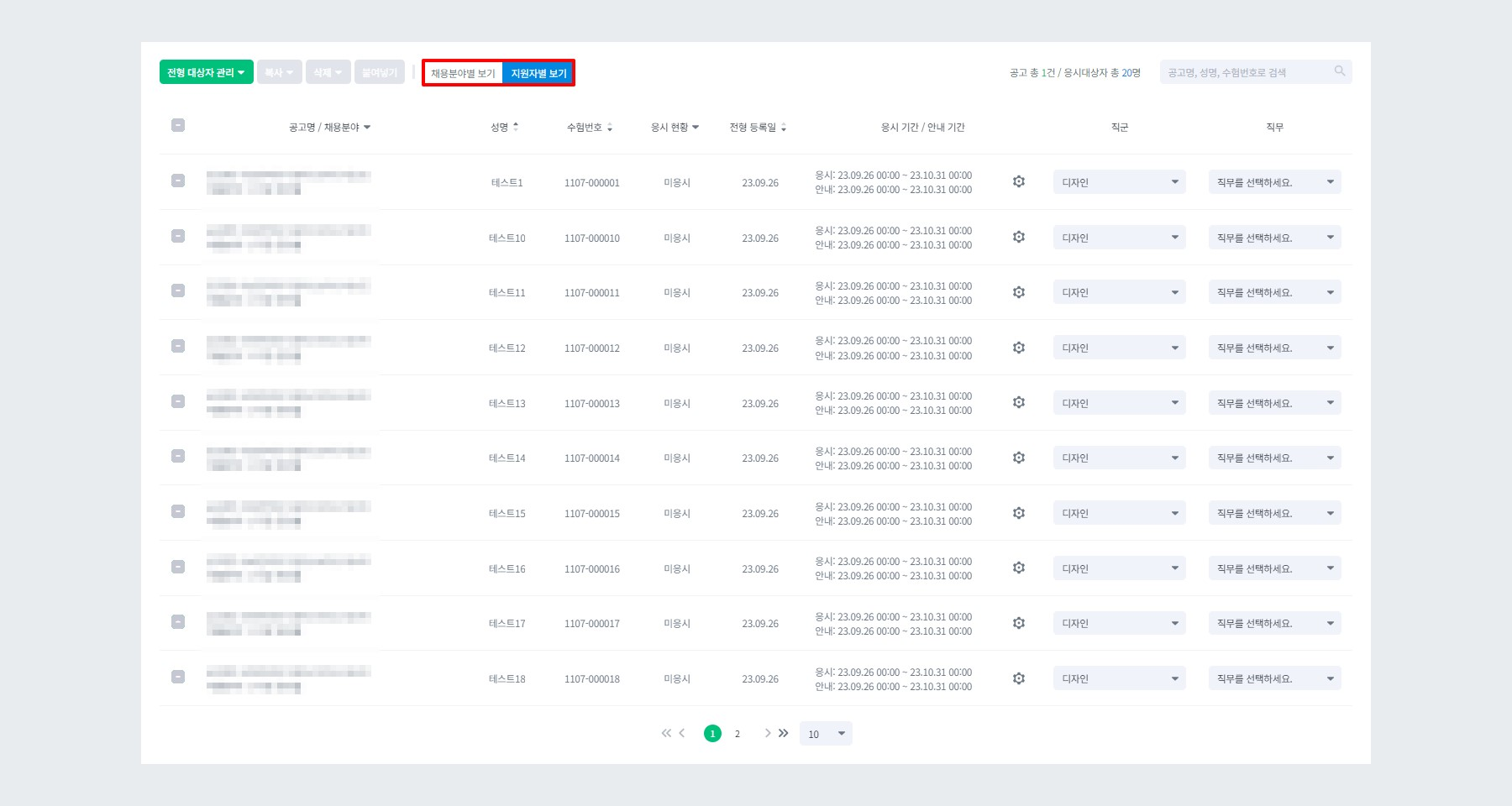Open settings gear for 테스트16 row
Screen dimensions: 1512x806
[1019, 568]
